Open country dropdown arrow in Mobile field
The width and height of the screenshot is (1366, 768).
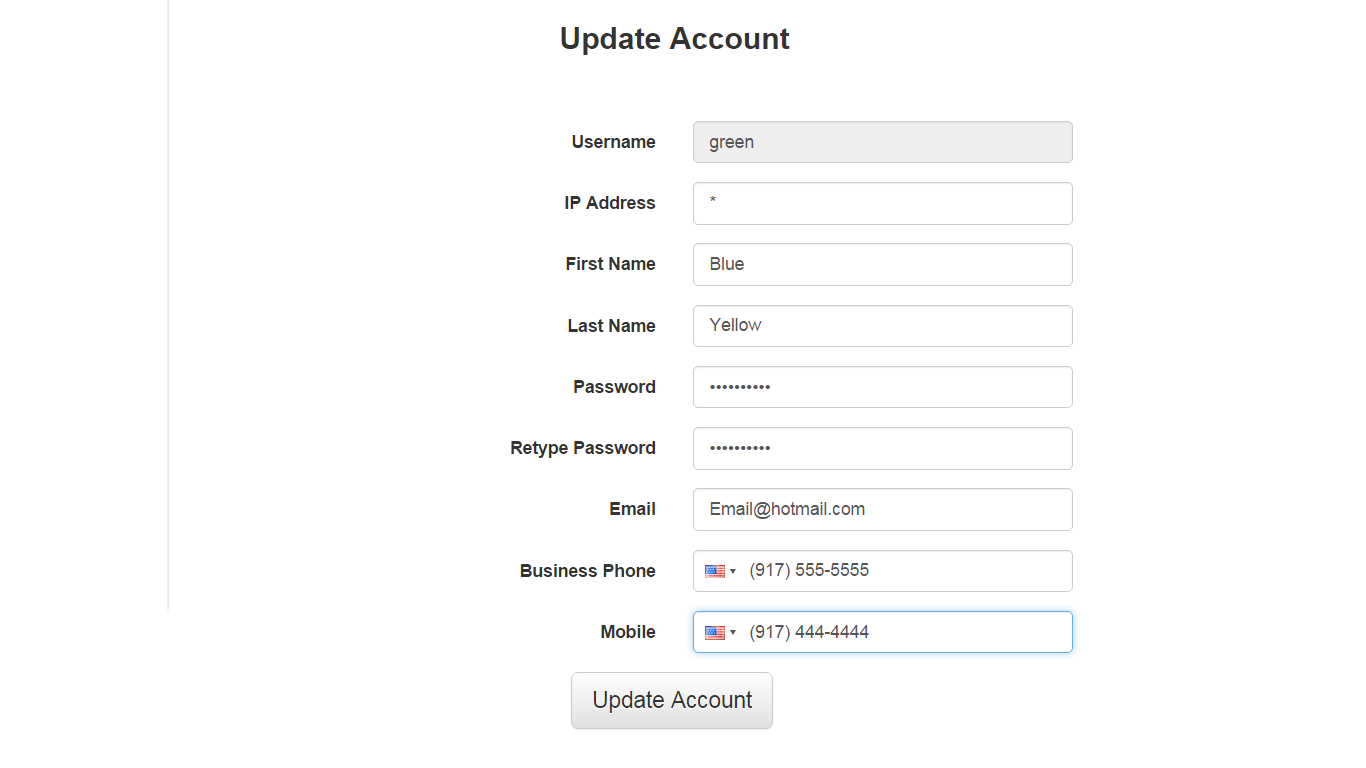pyautogui.click(x=733, y=633)
